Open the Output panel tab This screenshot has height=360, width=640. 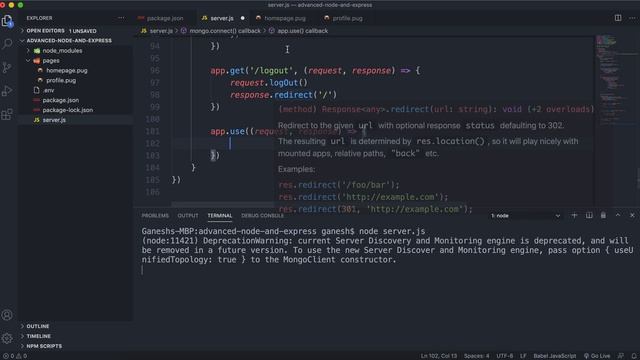pyautogui.click(x=188, y=216)
